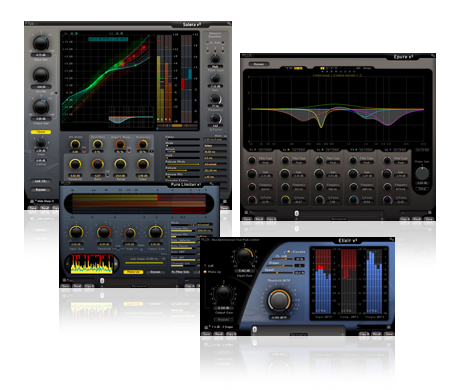Click Pure Limiter Output Gain knob

coord(155,232)
